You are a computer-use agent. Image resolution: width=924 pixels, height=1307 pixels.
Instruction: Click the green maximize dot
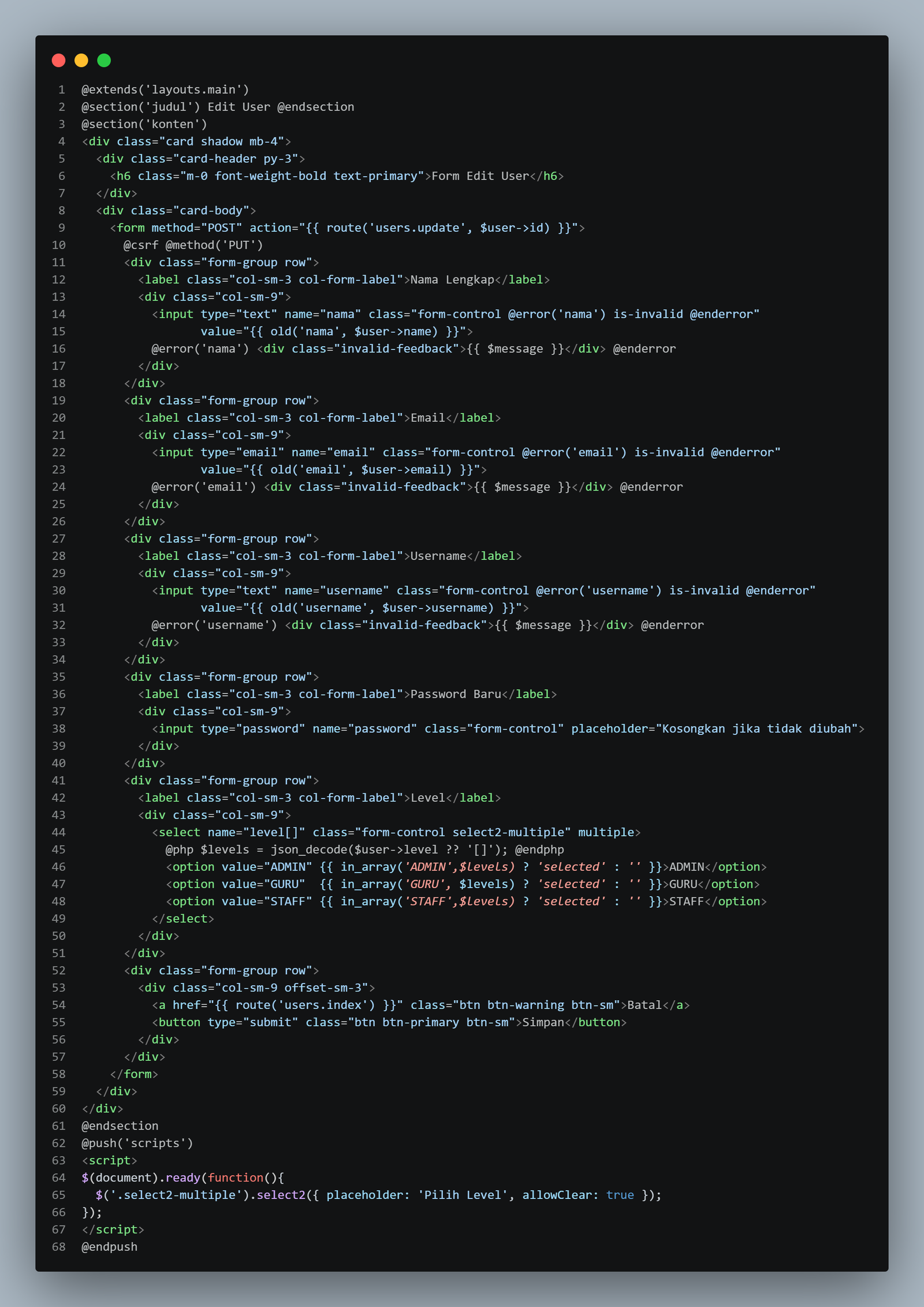click(x=104, y=60)
